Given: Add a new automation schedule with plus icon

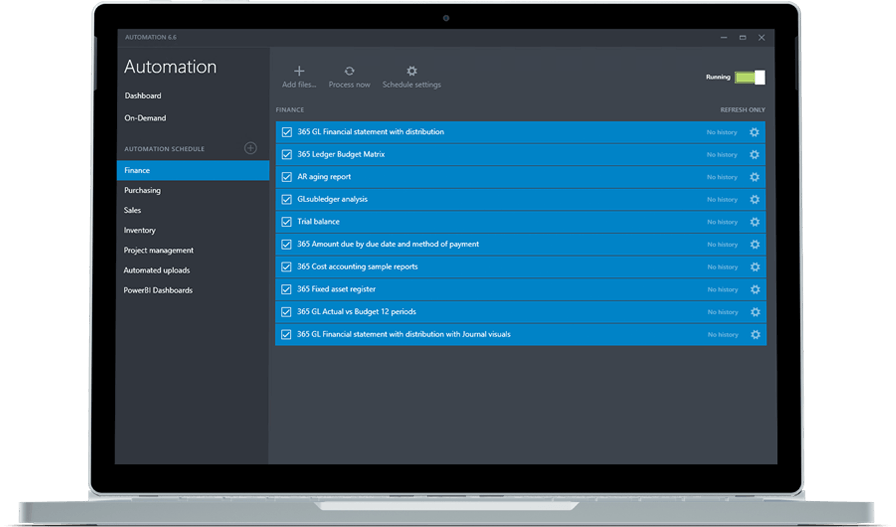Looking at the screenshot, I should pos(250,148).
